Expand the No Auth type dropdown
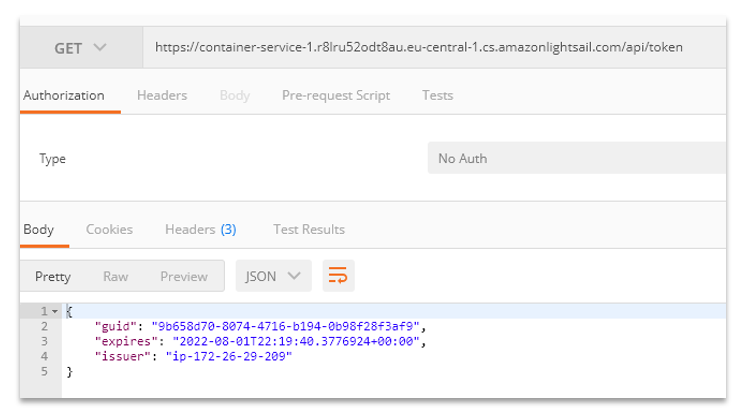The height and width of the screenshot is (413, 741). coord(575,158)
